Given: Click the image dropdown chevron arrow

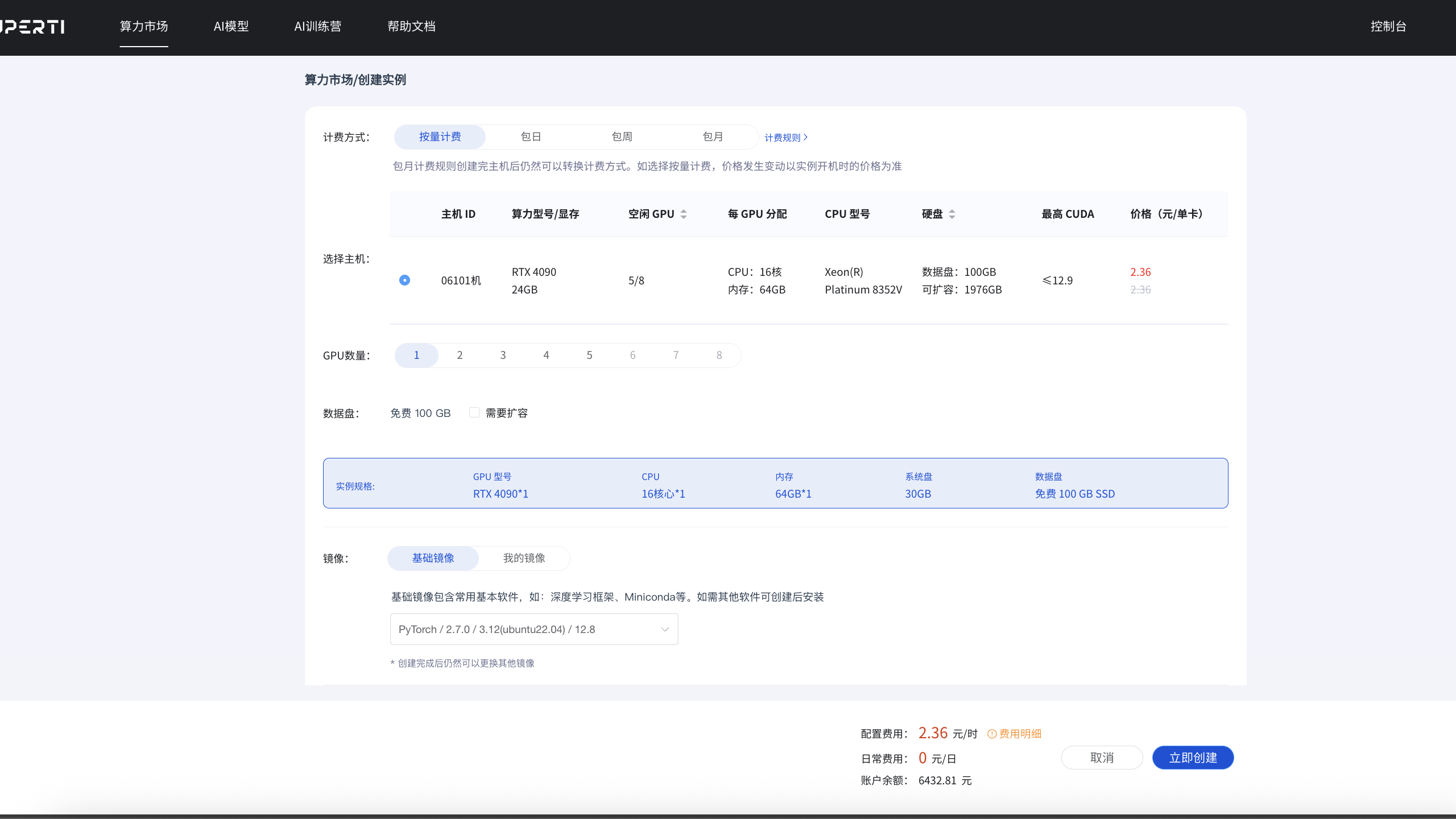Looking at the screenshot, I should [x=665, y=629].
